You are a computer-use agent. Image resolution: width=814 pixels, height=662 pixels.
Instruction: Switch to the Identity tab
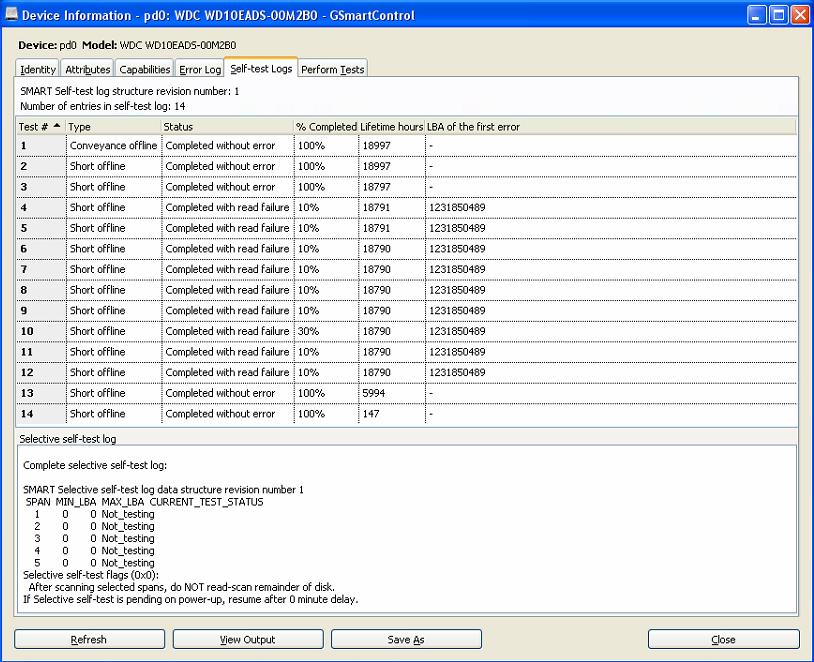point(38,69)
